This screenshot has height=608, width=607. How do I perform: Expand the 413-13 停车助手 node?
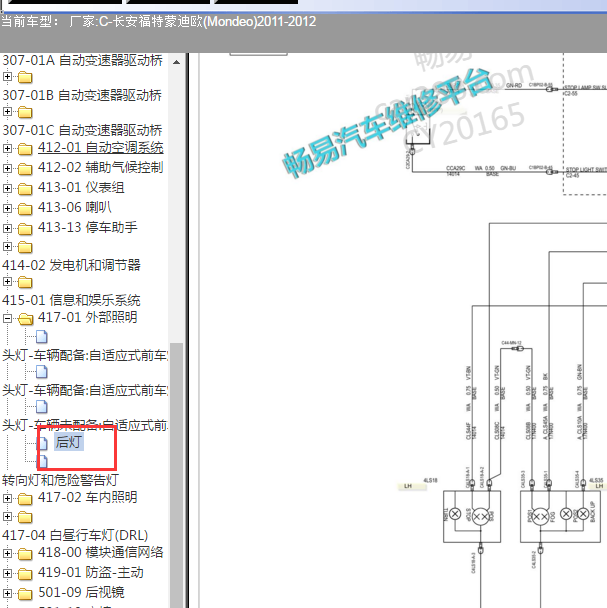coord(7,228)
